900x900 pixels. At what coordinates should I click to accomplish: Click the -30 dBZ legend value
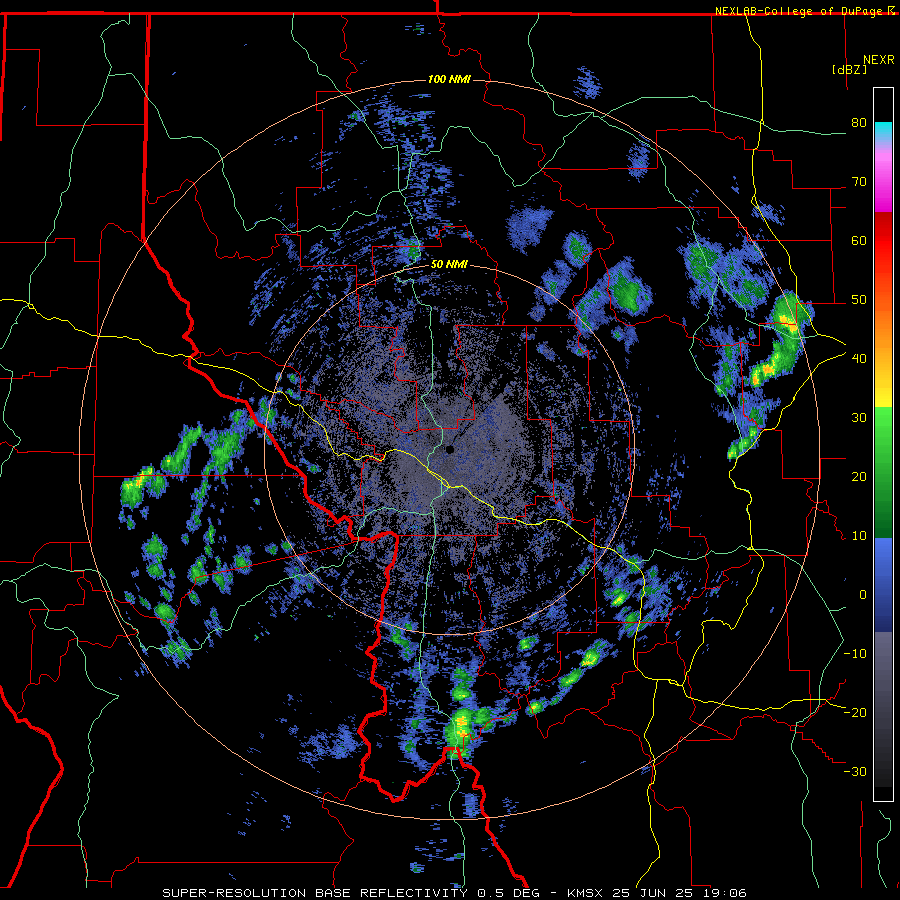855,771
